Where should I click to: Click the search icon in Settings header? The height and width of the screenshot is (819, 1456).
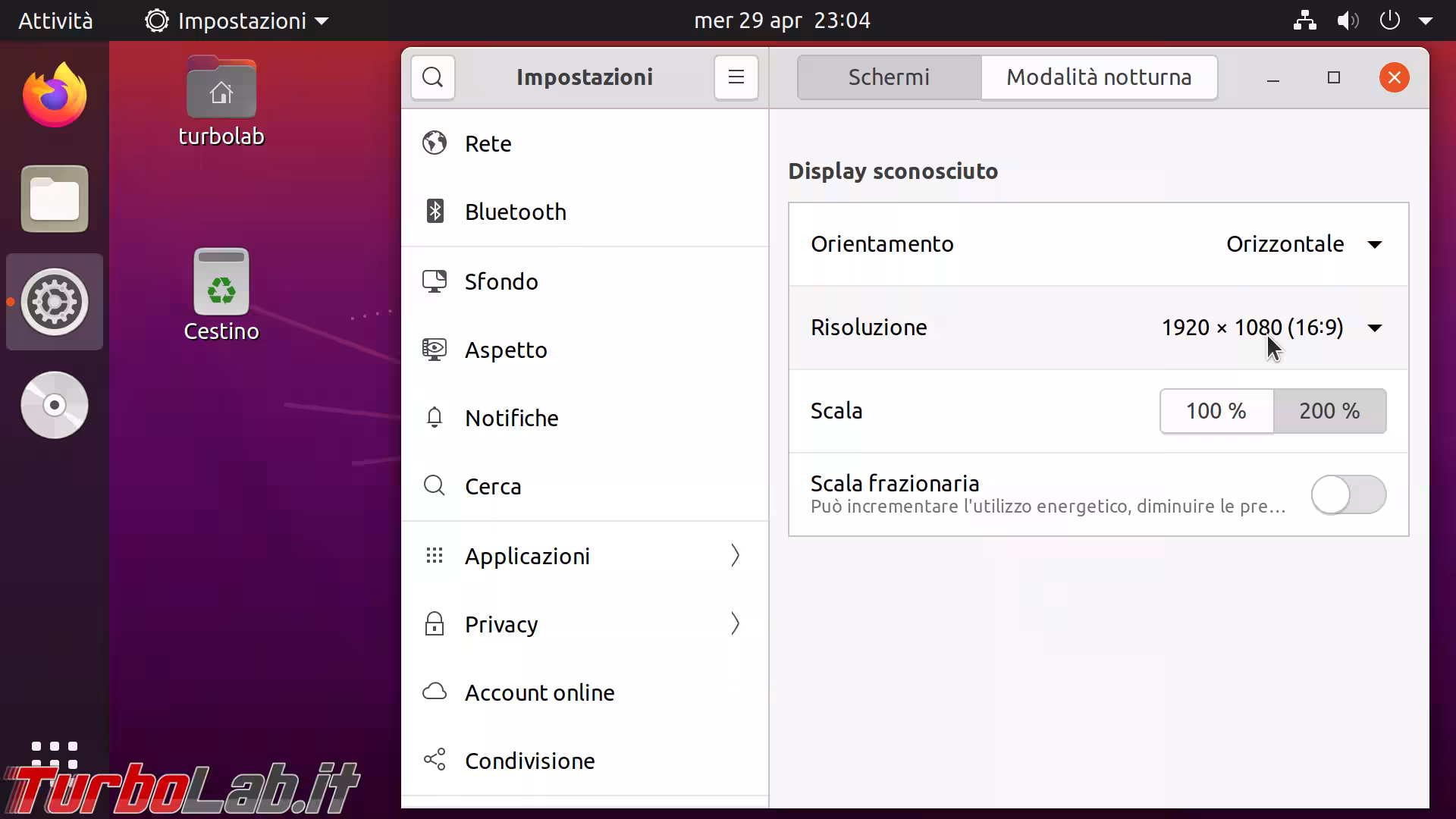(433, 77)
